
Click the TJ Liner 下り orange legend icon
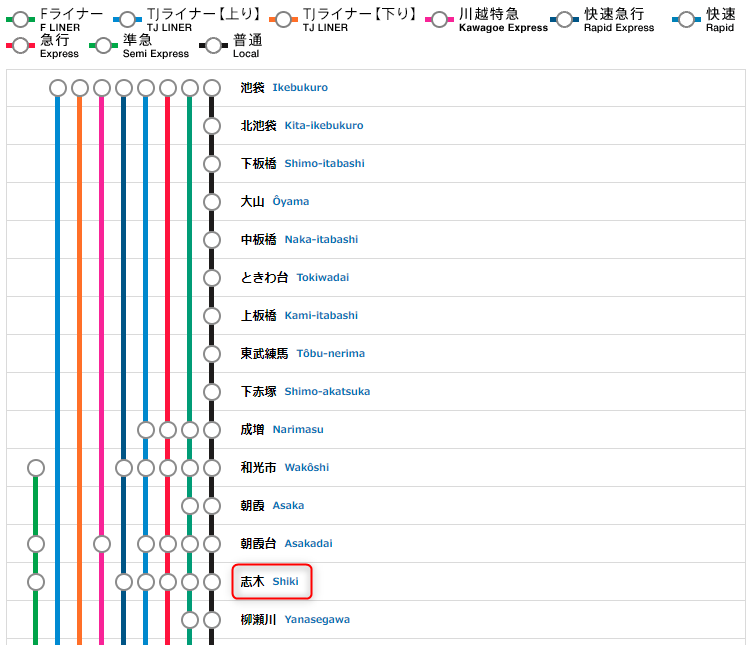(283, 20)
